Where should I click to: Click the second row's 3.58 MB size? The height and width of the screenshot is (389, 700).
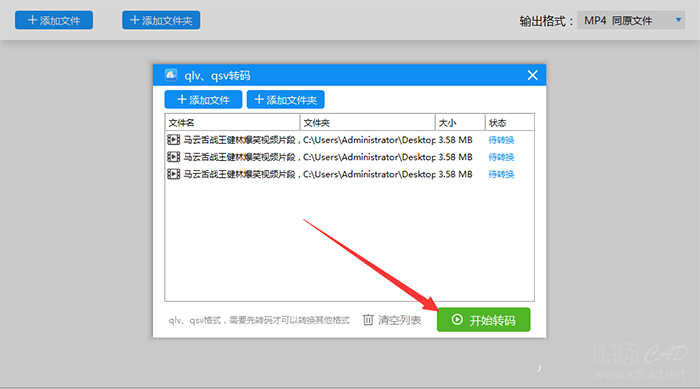point(455,157)
